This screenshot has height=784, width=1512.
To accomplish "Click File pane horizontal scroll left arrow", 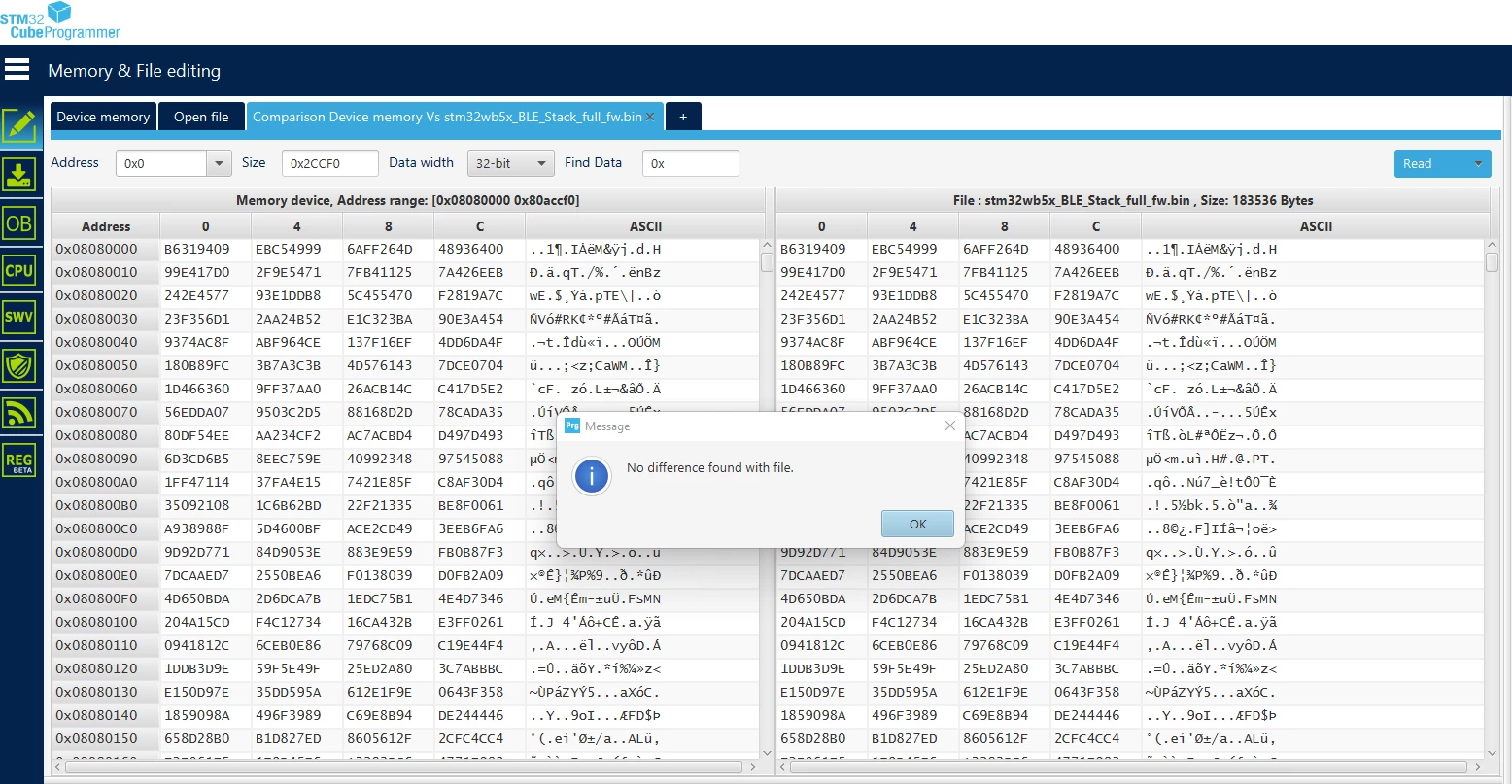I will pyautogui.click(x=783, y=767).
